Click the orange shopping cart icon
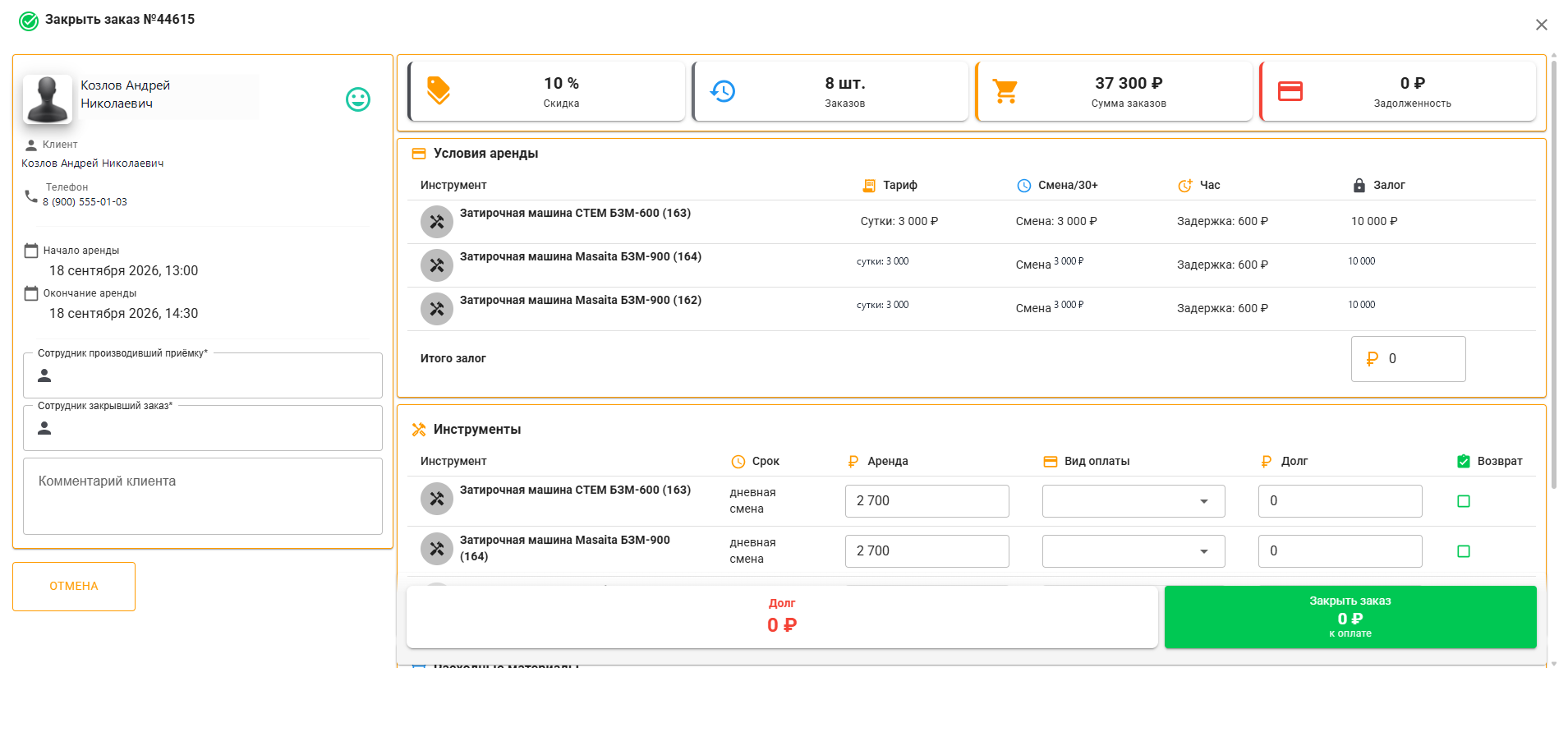Viewport: 1568px width, 746px height. coord(1005,91)
